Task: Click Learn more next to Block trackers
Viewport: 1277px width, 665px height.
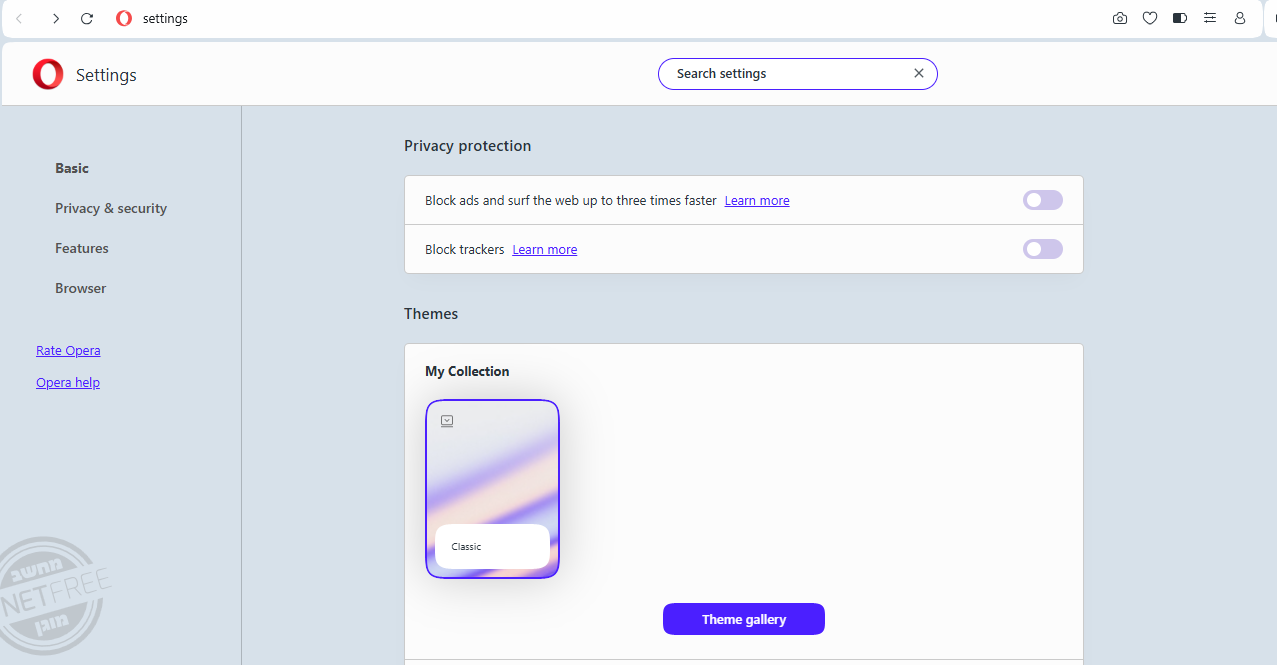Action: coord(545,250)
